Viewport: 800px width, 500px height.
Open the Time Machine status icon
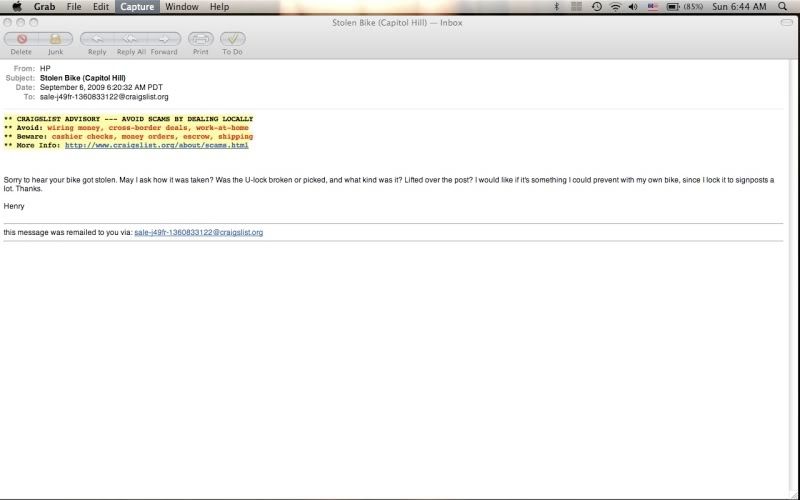pos(596,7)
